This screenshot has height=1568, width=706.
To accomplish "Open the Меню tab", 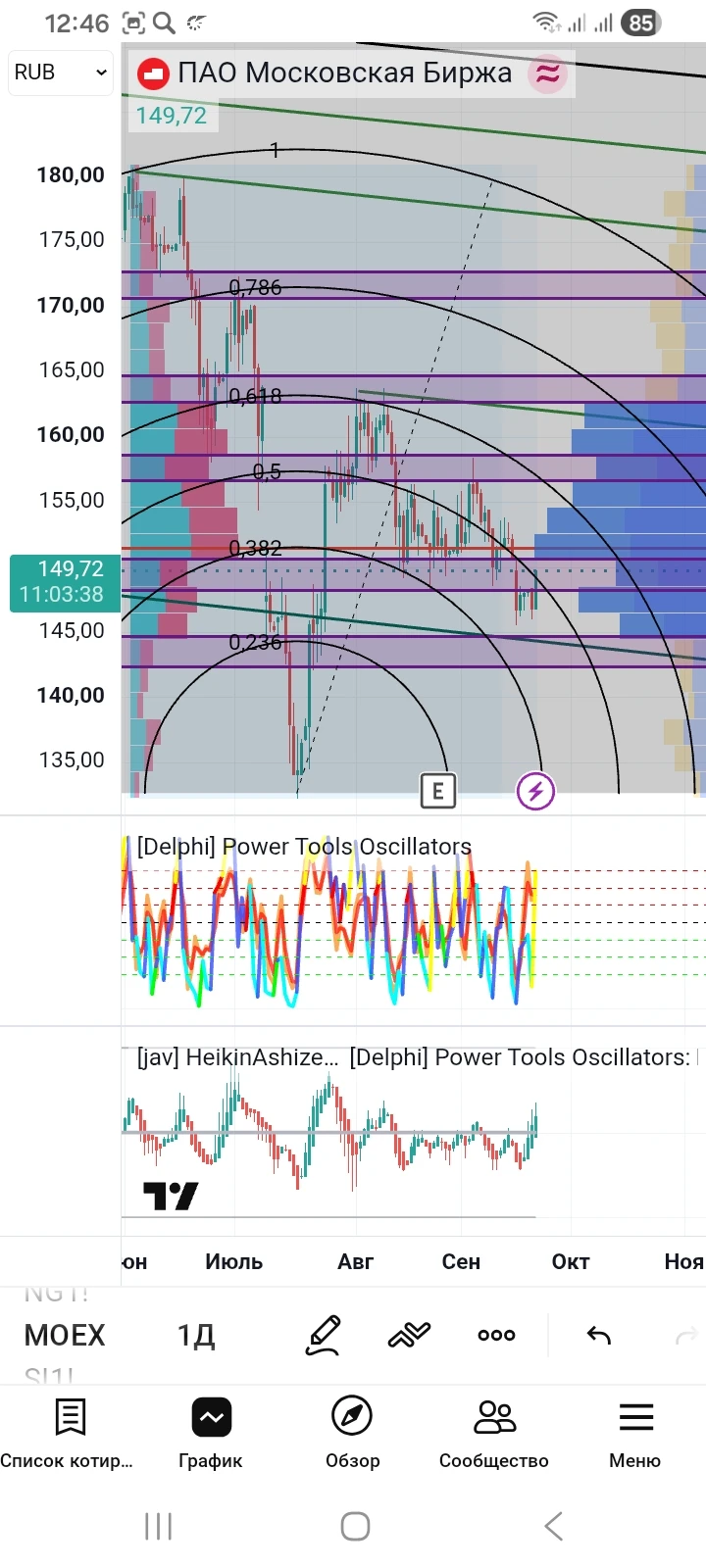I will [635, 1434].
